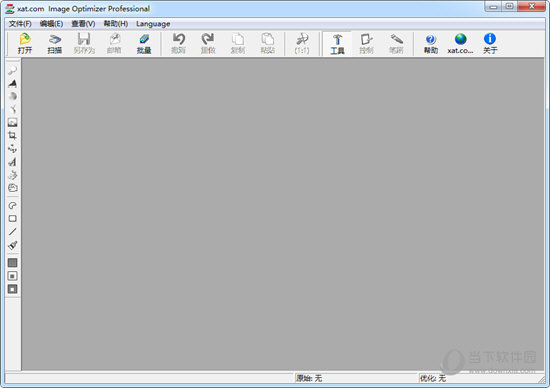Click the gray image canvas area
Image resolution: width=550 pixels, height=388 pixels.
[x=283, y=214]
